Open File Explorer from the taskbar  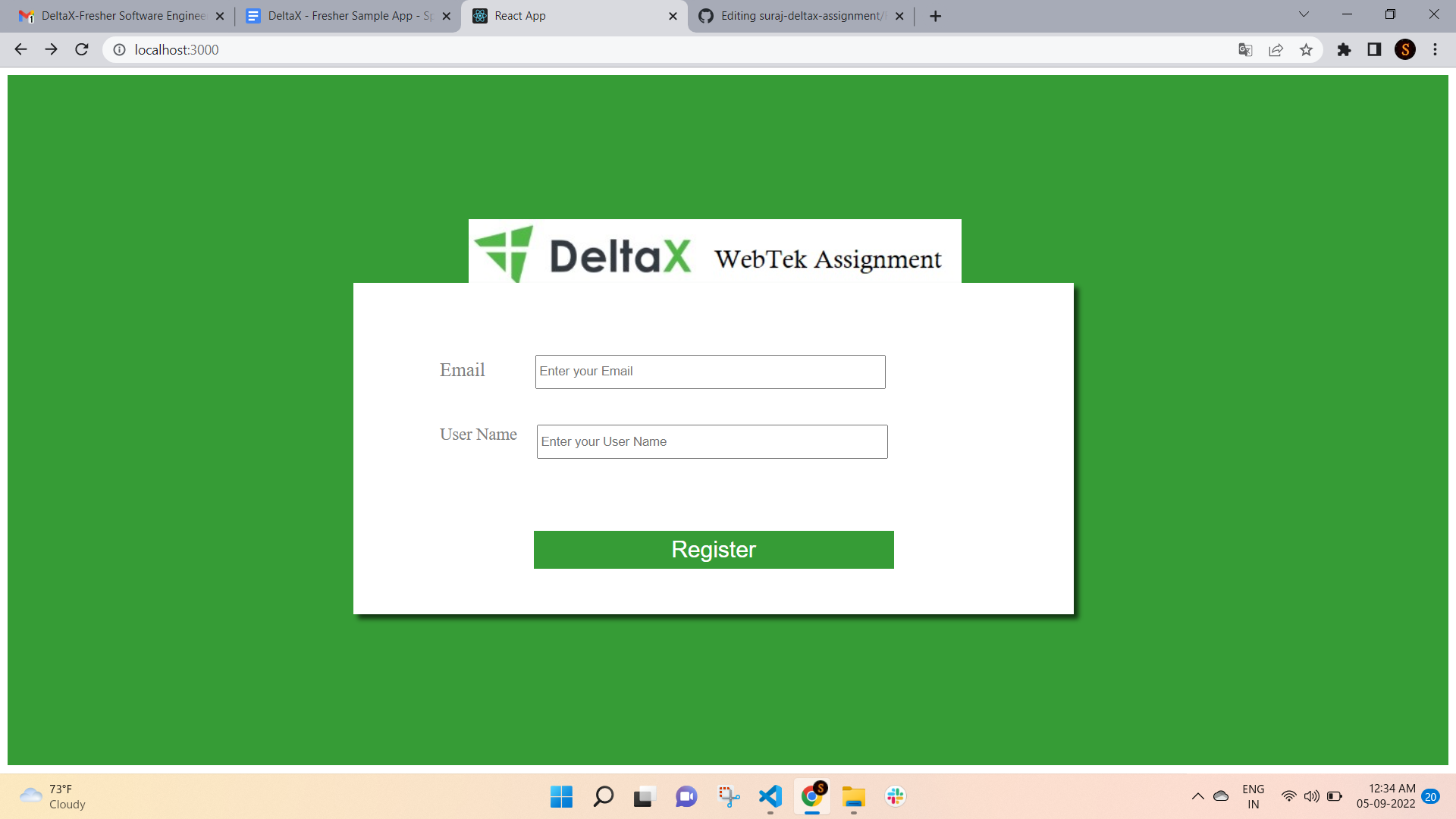pos(853,796)
